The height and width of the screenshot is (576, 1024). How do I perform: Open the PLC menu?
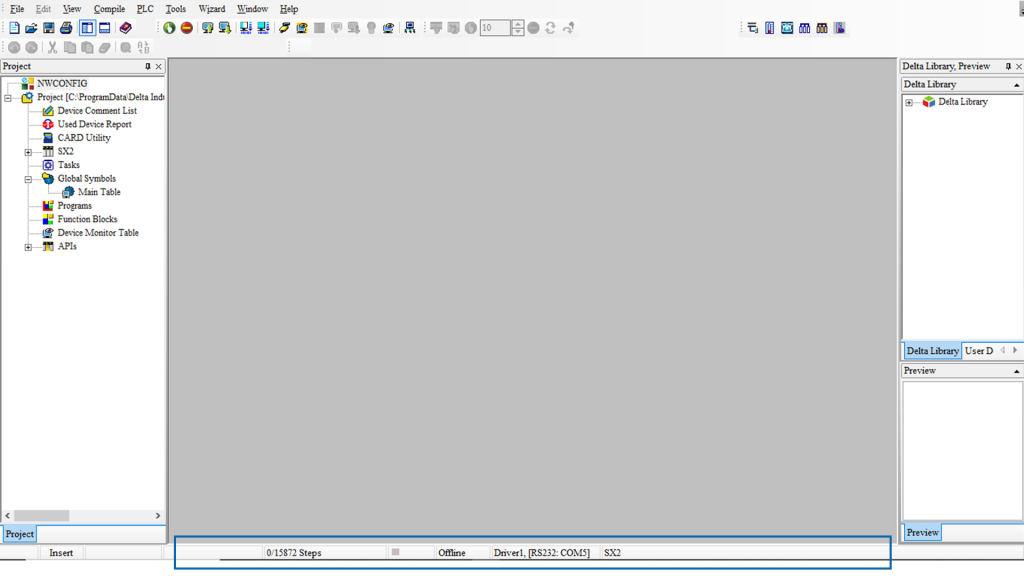(x=145, y=9)
